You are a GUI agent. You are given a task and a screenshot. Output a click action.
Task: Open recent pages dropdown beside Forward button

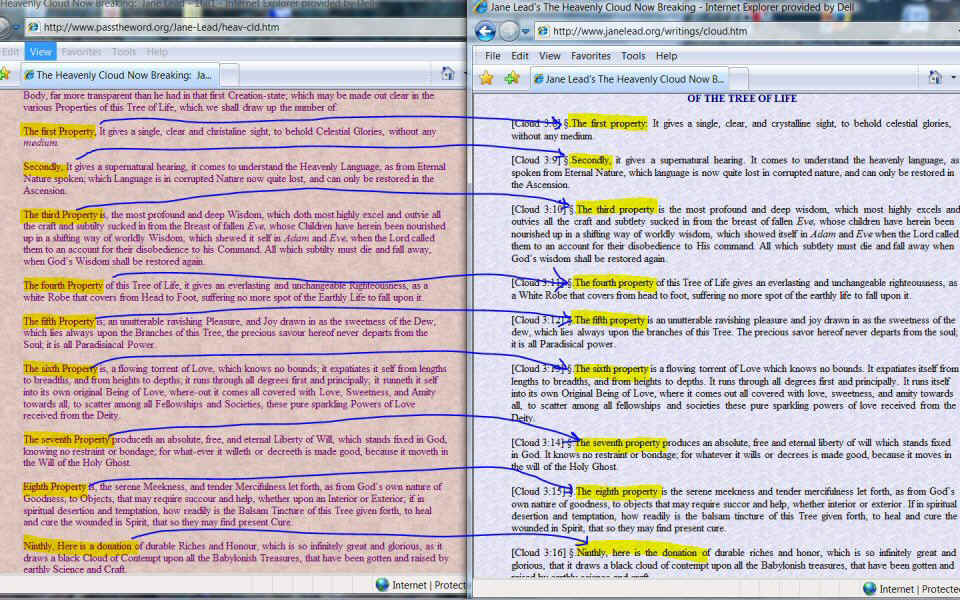525,31
